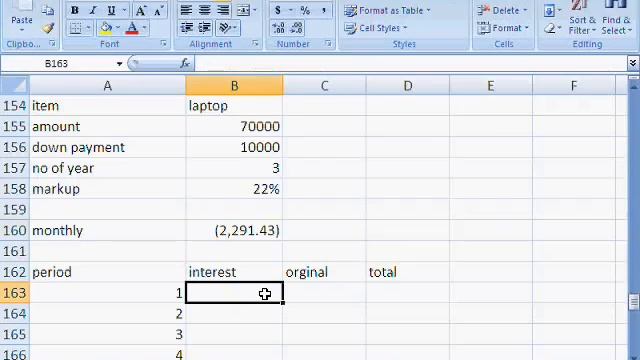This screenshot has width=640, height=360.
Task: Click the Delete cells button
Action: pyautogui.click(x=502, y=11)
